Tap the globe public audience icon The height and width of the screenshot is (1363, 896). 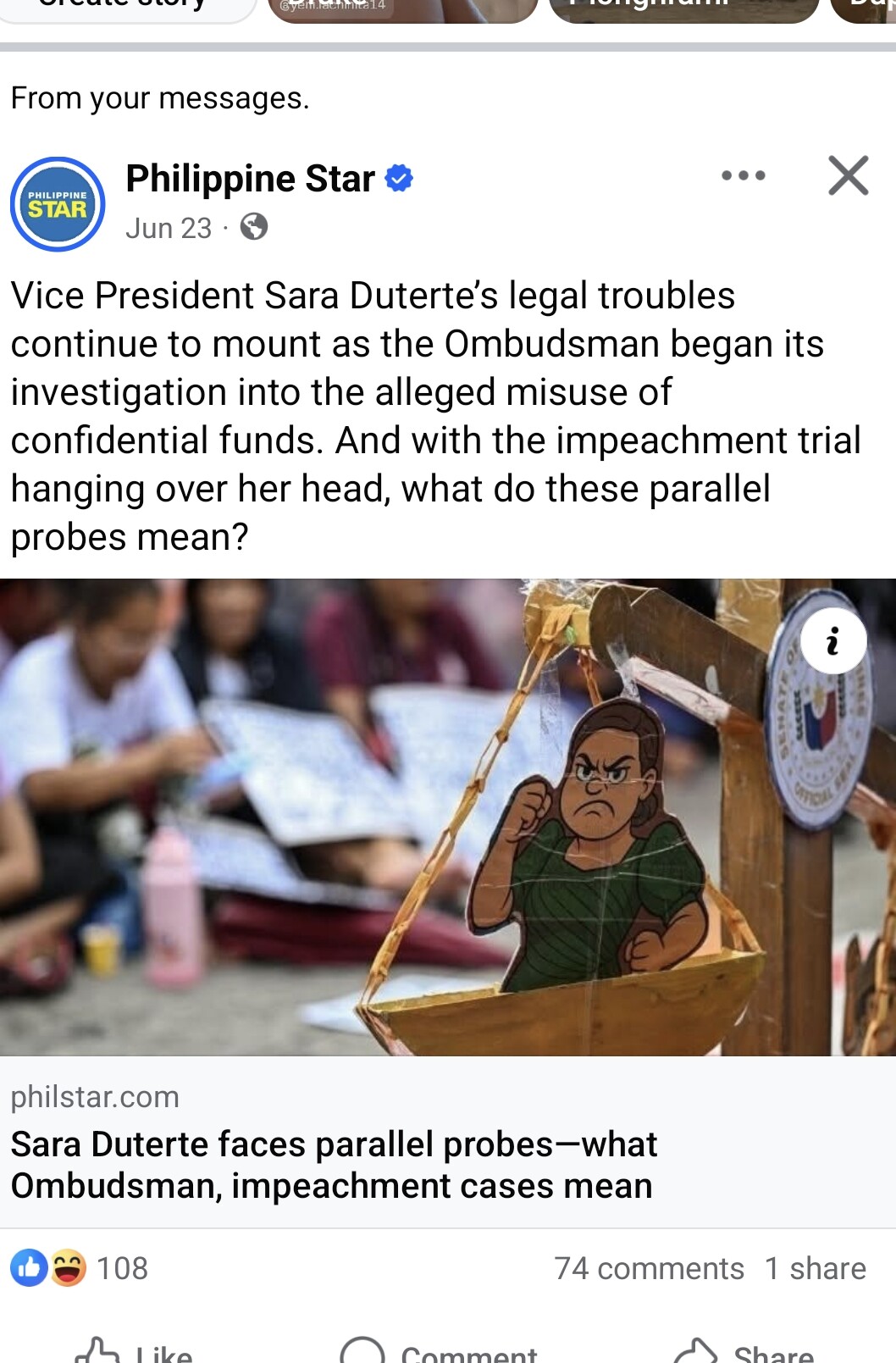[254, 227]
